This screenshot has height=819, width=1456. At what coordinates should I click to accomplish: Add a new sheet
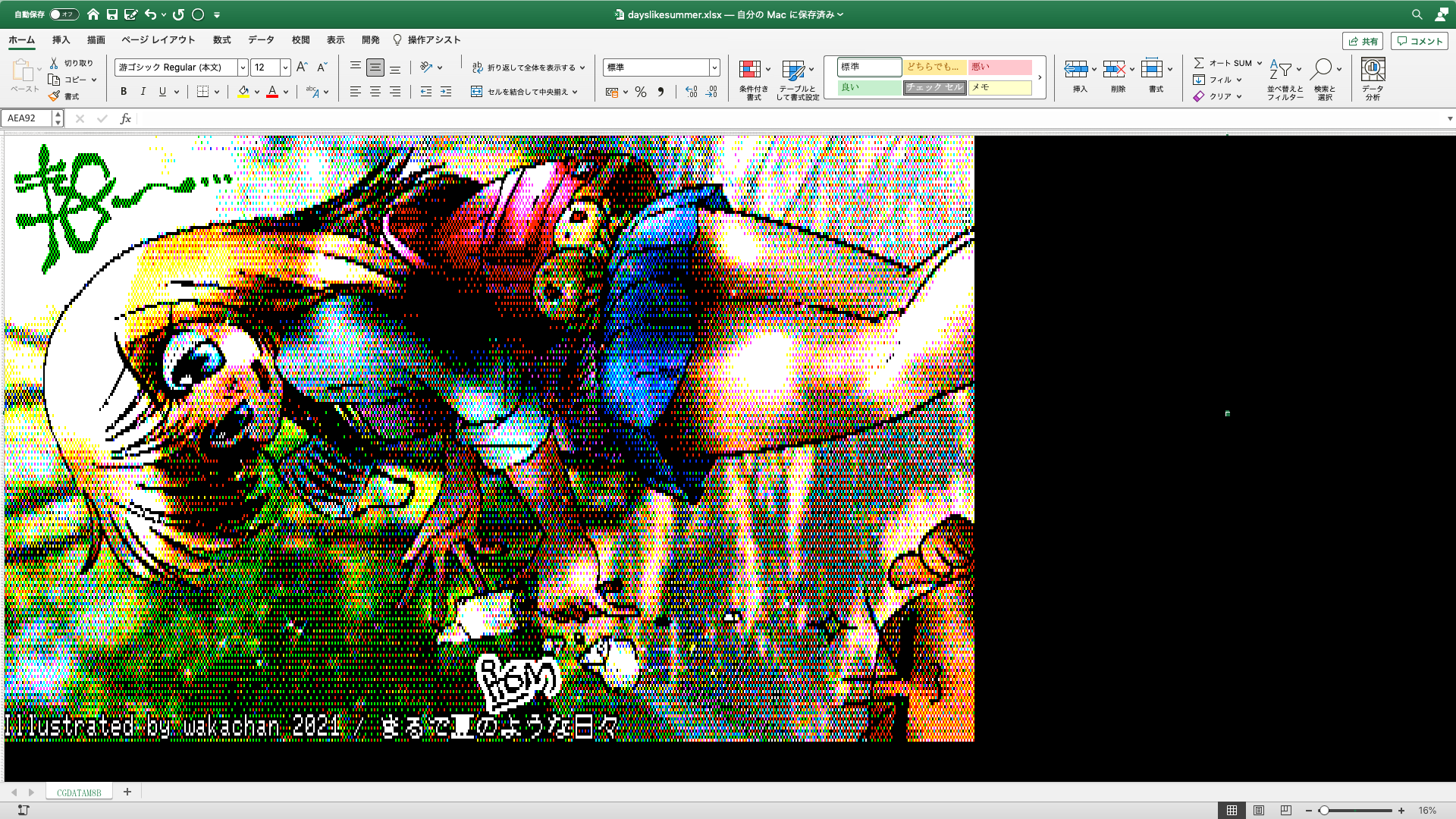pyautogui.click(x=127, y=792)
